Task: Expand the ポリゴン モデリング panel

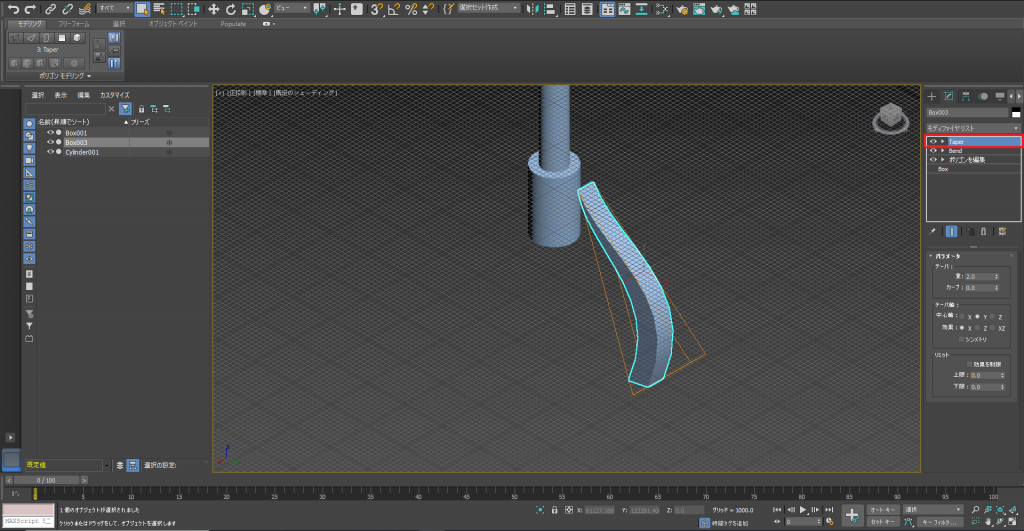Action: coord(65,76)
